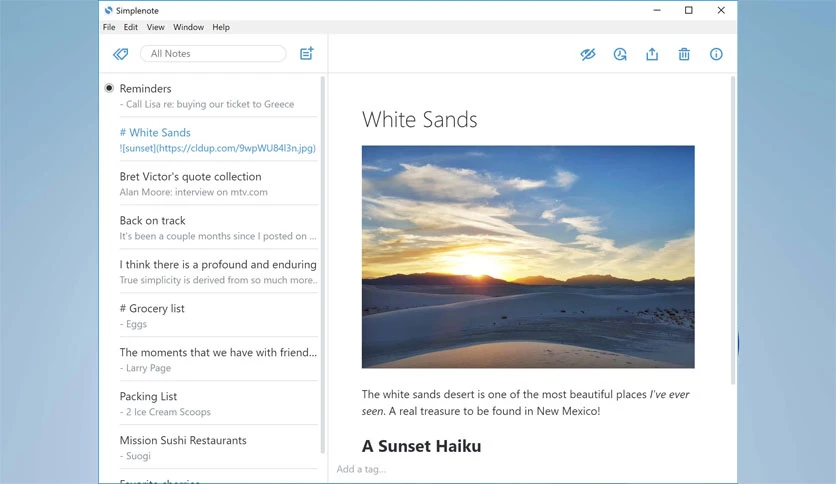836x484 pixels.
Task: Click the '- Suogi' preview text
Action: click(135, 456)
